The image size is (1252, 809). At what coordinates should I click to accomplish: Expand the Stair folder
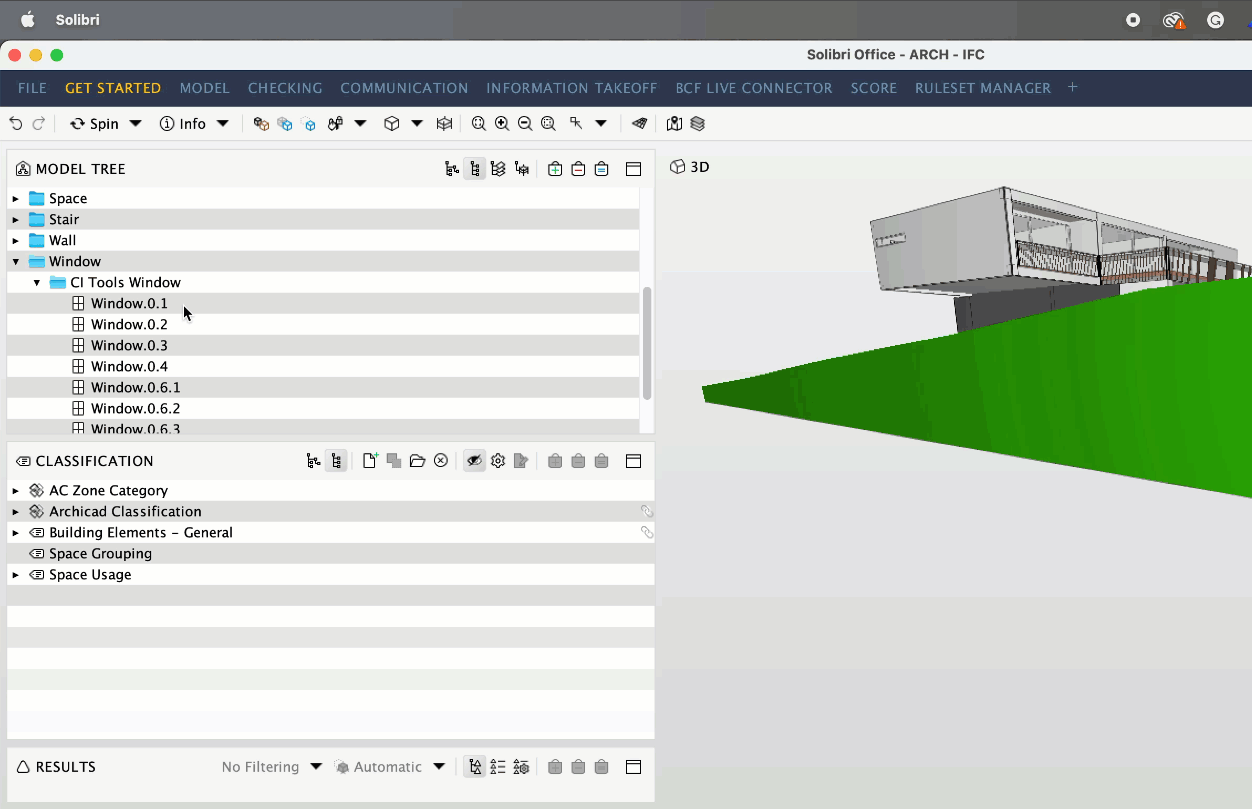16,219
